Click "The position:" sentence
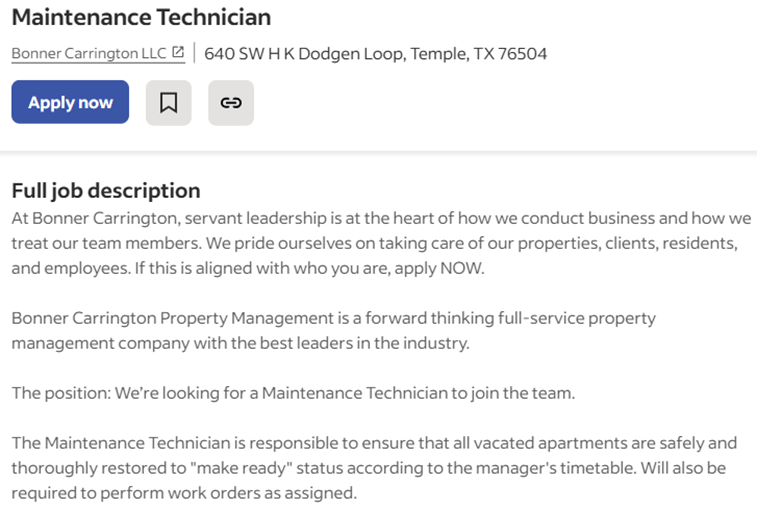Viewport: 757px width, 510px height. [294, 393]
